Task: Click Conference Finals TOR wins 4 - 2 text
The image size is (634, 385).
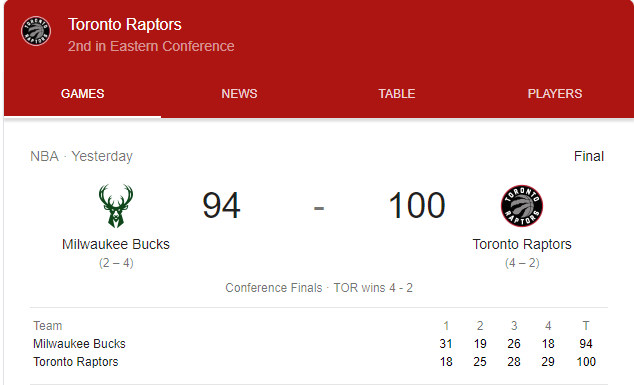Action: click(319, 288)
